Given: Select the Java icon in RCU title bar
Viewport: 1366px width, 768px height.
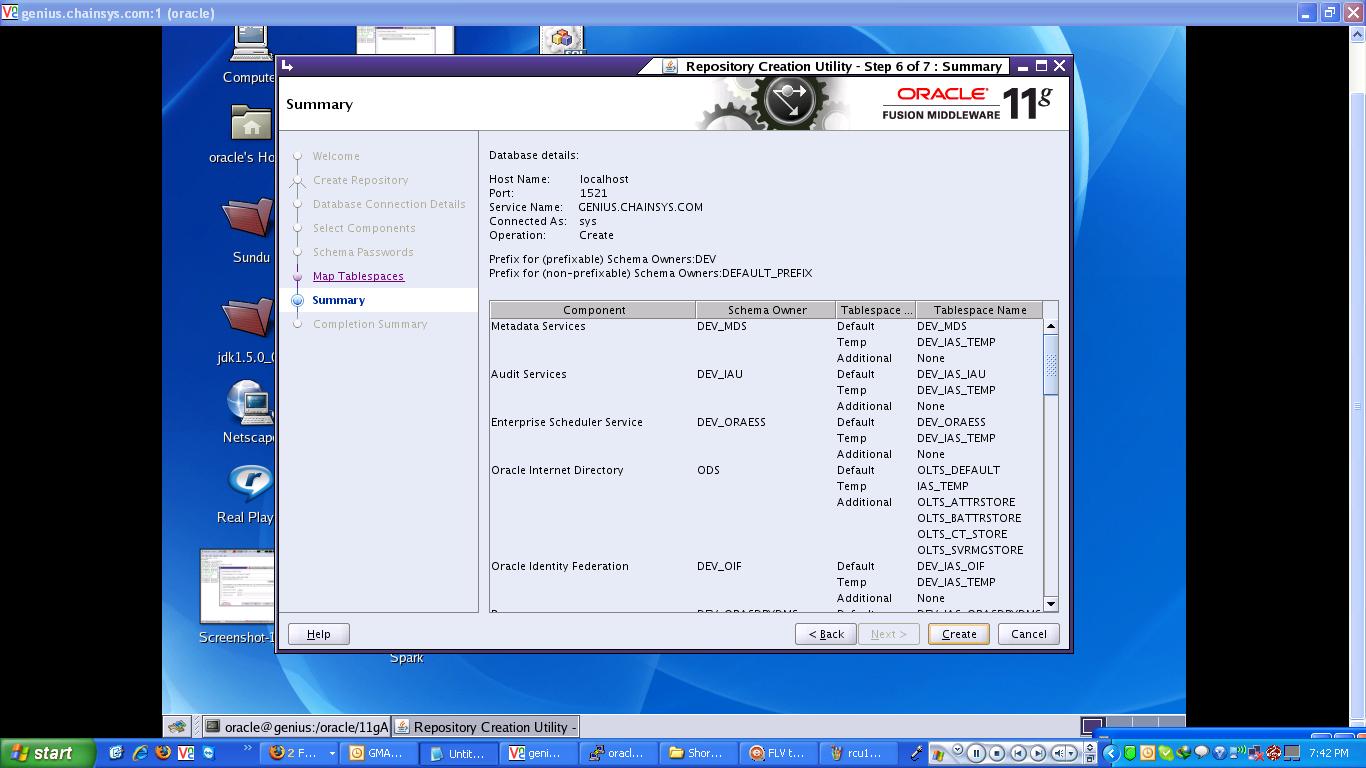Looking at the screenshot, I should tap(671, 66).
